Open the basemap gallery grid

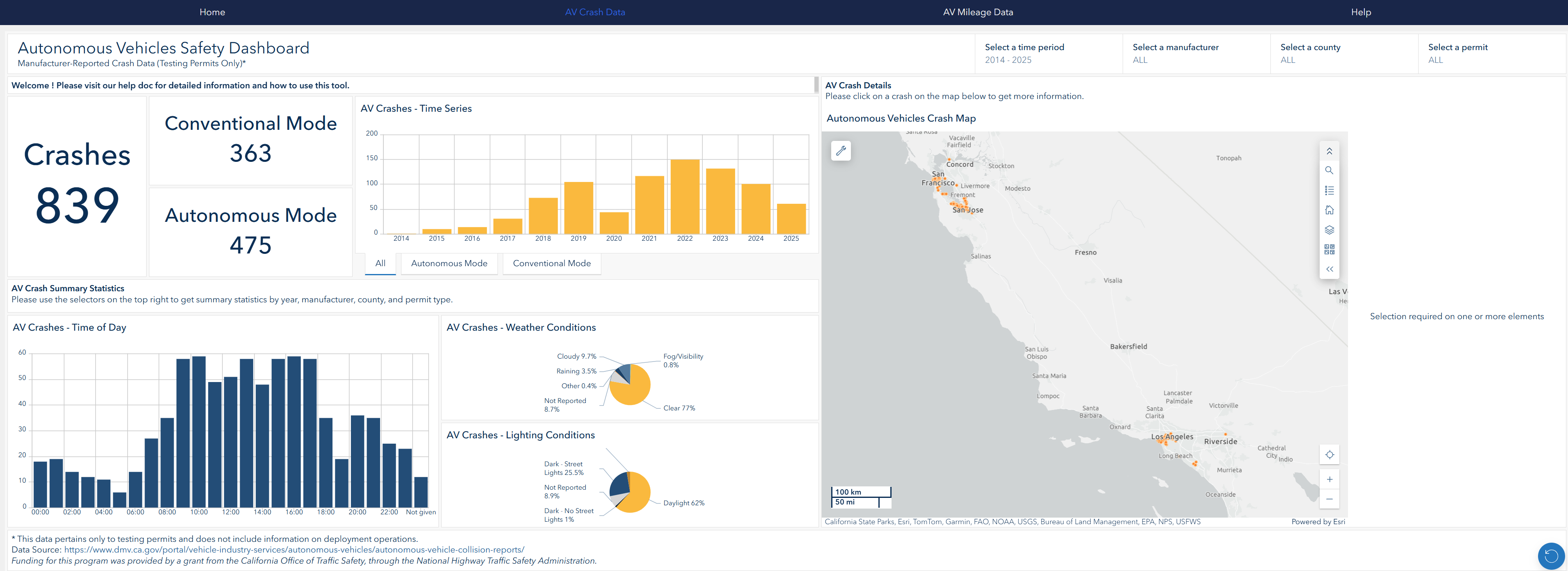(1329, 249)
